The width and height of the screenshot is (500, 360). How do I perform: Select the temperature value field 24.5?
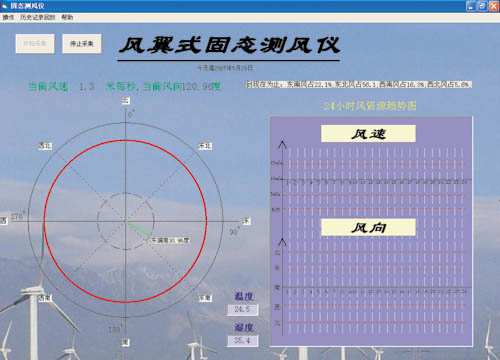point(242,309)
